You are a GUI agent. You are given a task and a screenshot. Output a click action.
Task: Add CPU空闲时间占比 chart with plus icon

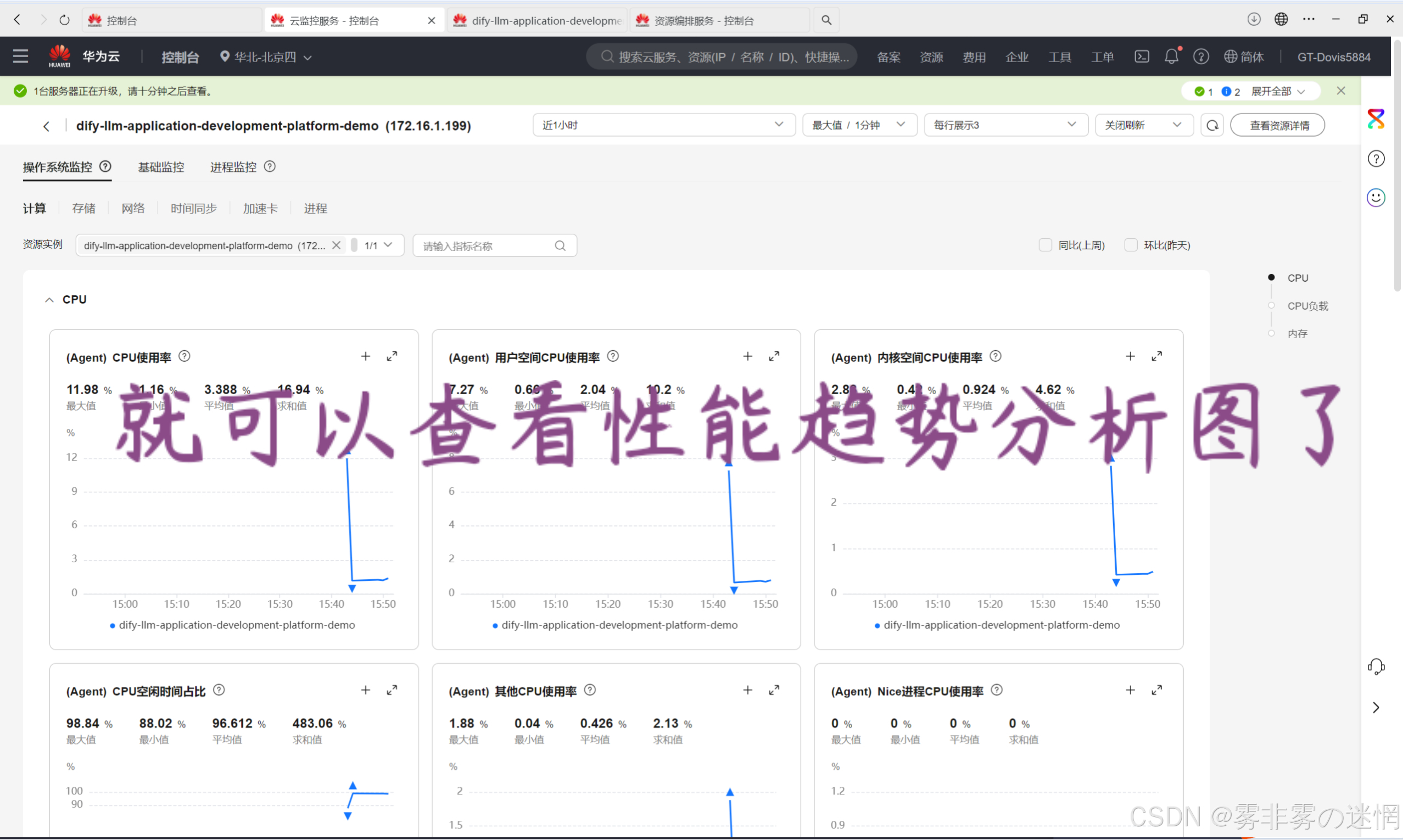coord(366,690)
